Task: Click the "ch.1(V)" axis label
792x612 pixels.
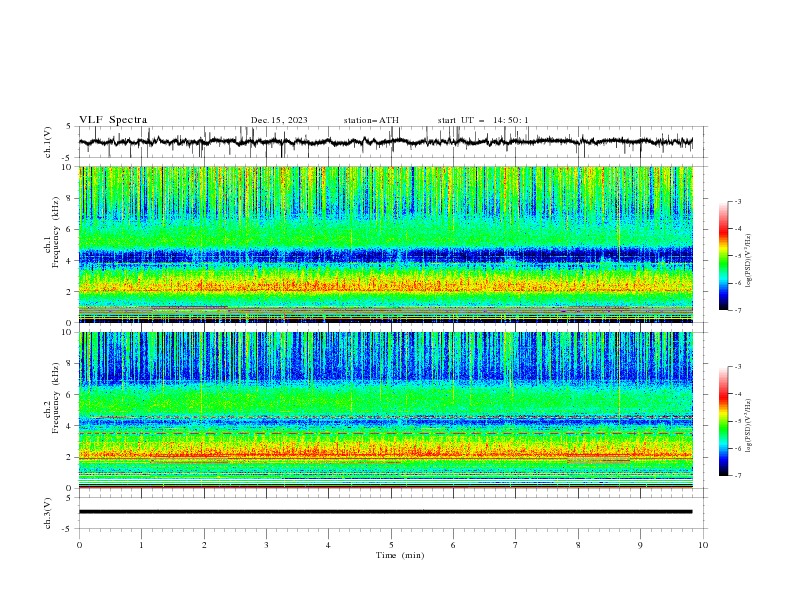Action: tap(48, 142)
